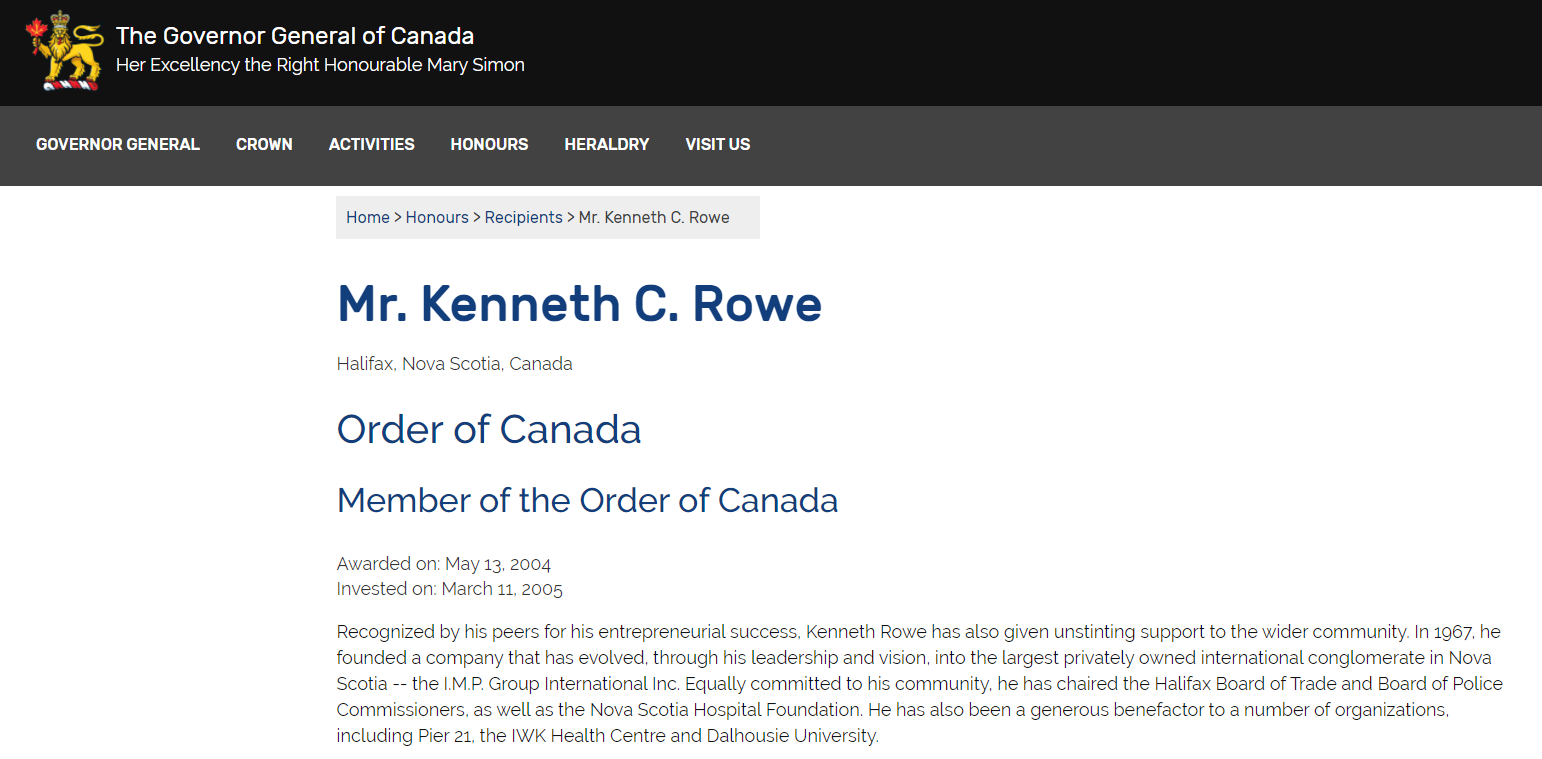The image size is (1542, 759).
Task: Click the Mr. Kenneth C. Rowe breadcrumb item
Action: point(654,217)
